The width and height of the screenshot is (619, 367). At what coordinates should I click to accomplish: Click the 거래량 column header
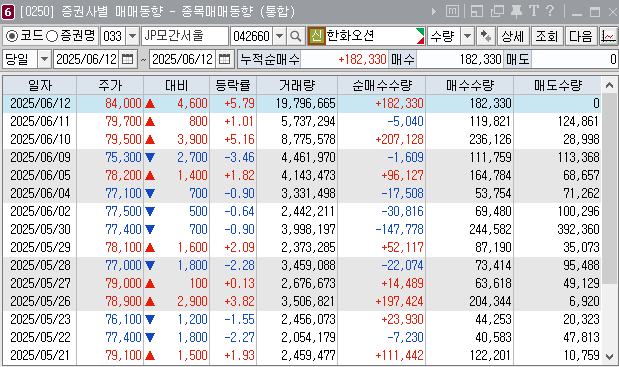point(297,85)
